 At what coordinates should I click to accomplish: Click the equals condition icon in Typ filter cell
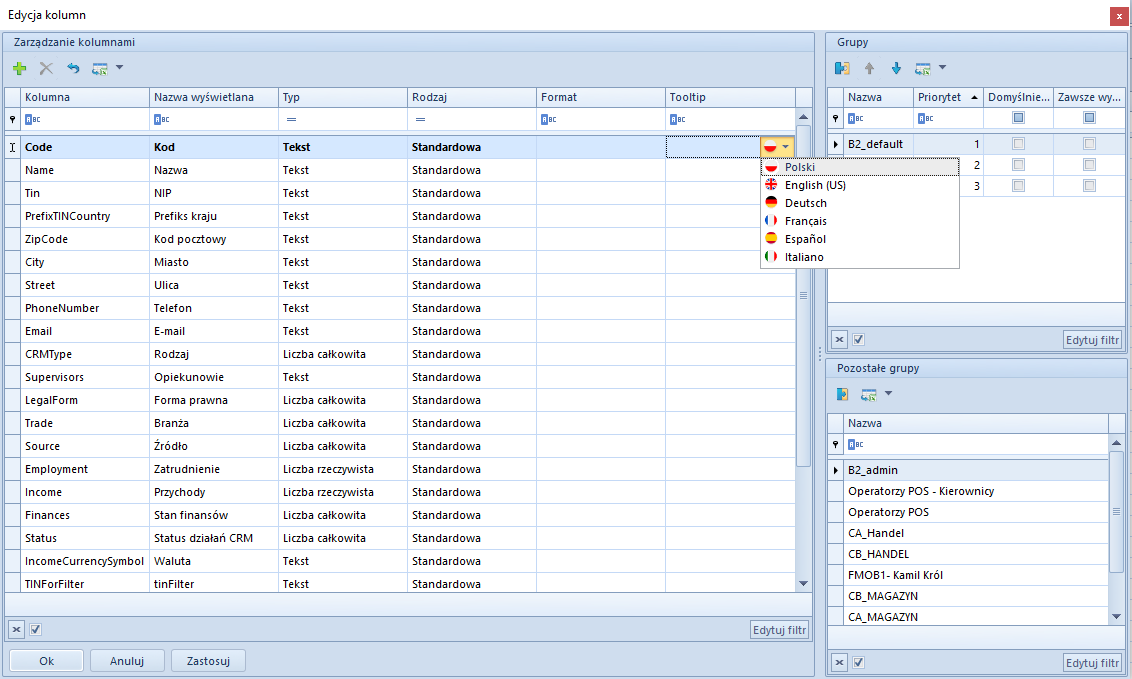click(291, 120)
